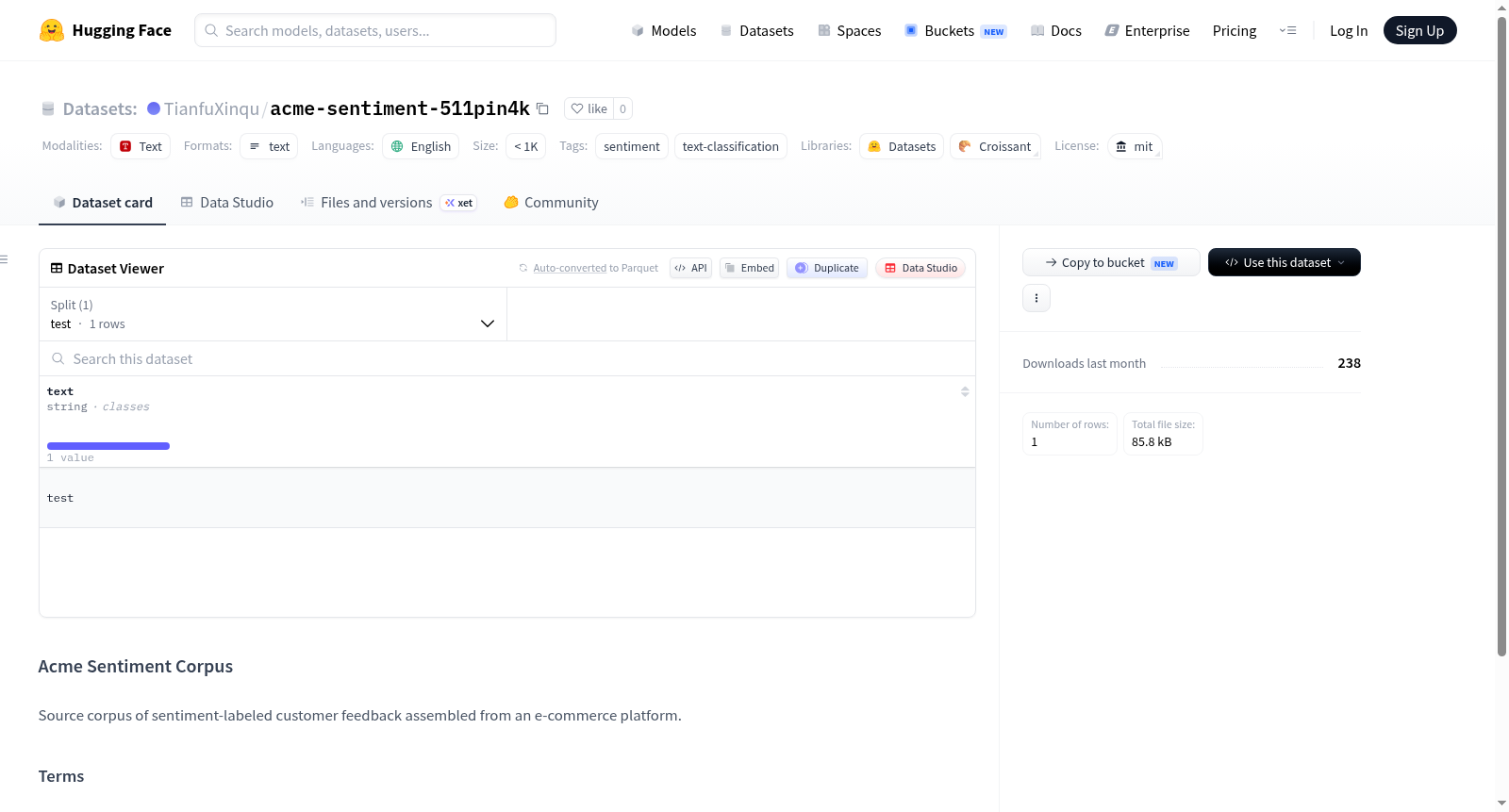
Task: Open the Pricing page
Action: point(1235,30)
